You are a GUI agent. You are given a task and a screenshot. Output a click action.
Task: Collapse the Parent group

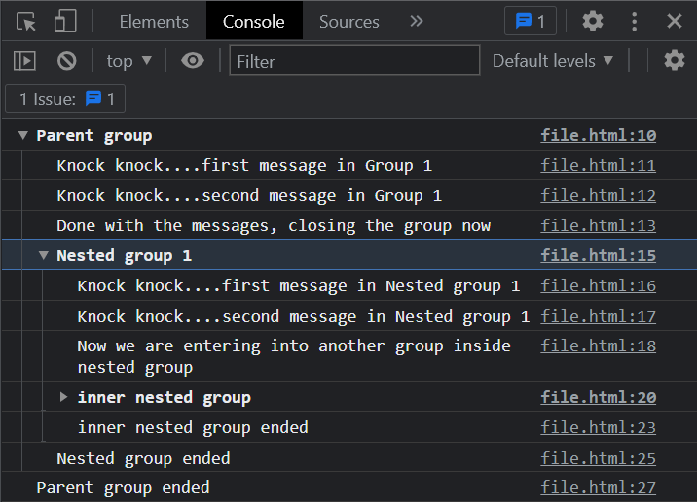[x=23, y=136]
